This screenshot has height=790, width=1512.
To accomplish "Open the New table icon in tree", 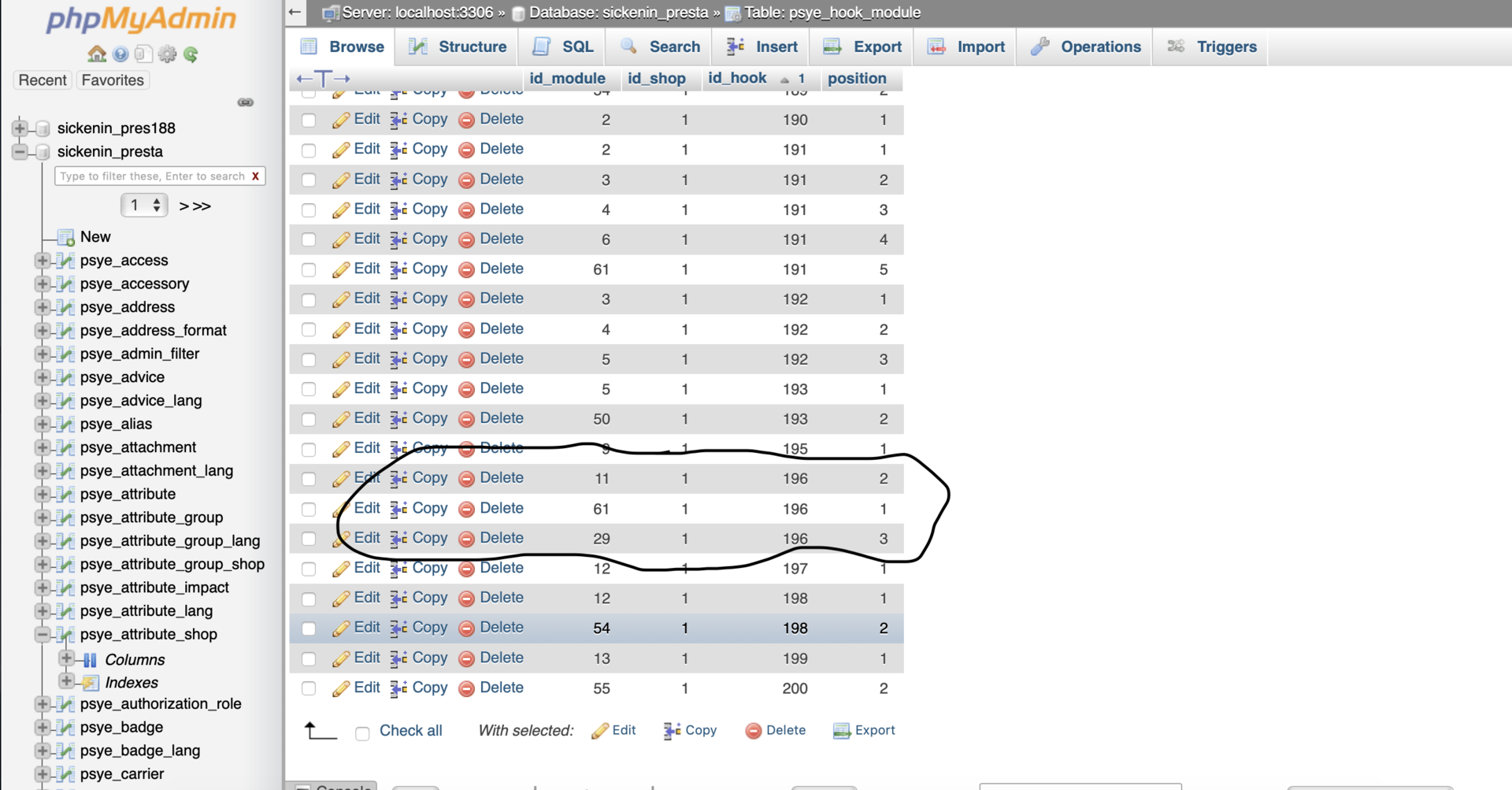I will 66,237.
